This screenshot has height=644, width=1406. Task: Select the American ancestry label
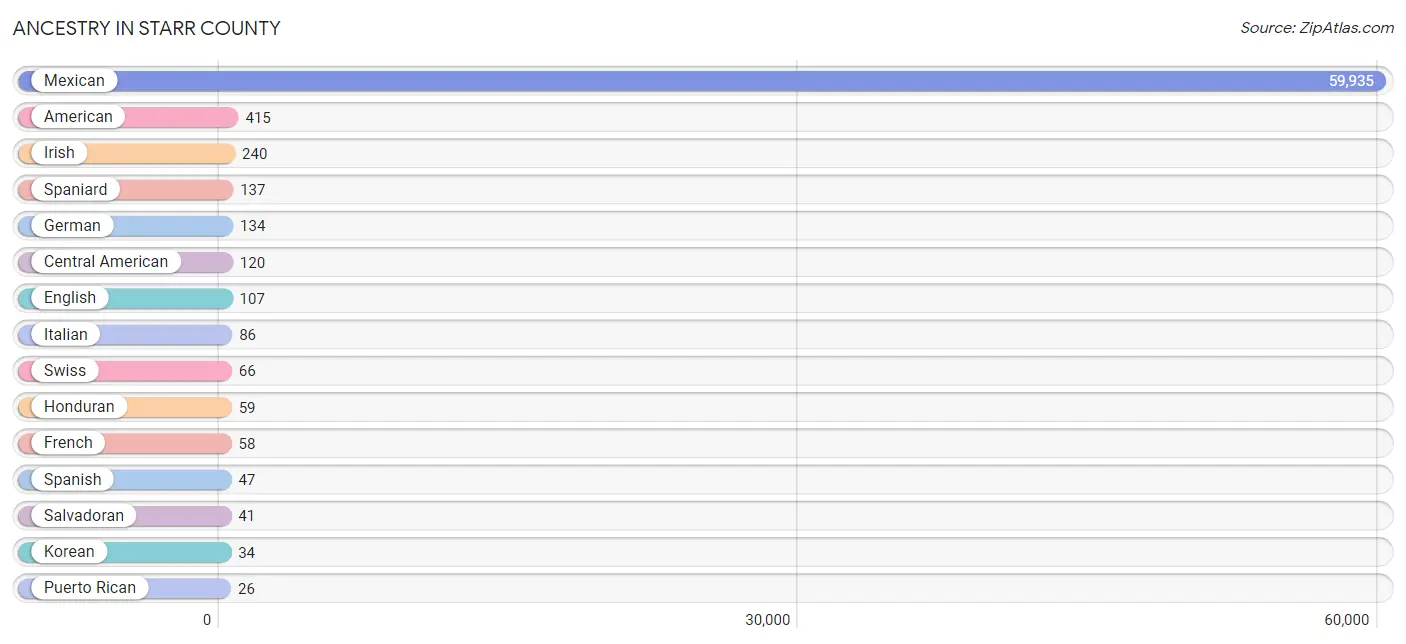coord(78,117)
